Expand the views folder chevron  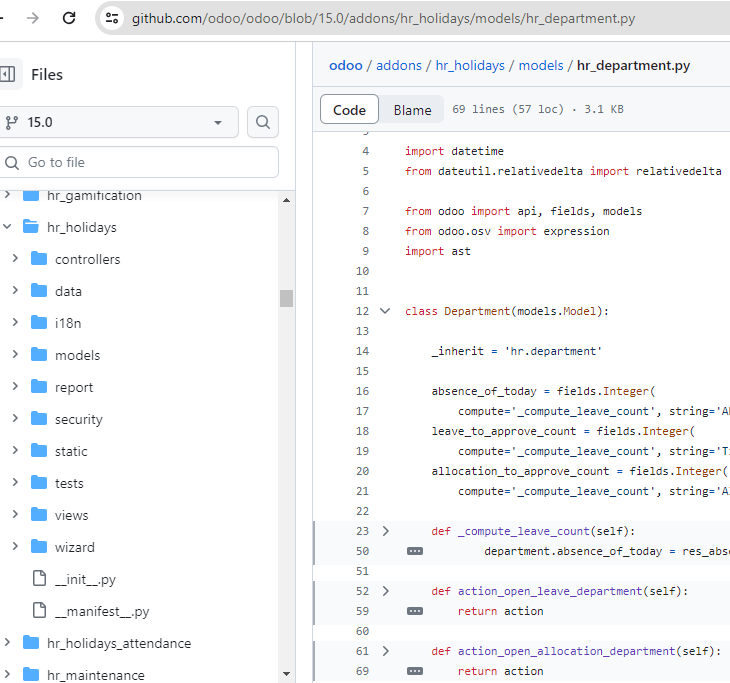[x=15, y=514]
